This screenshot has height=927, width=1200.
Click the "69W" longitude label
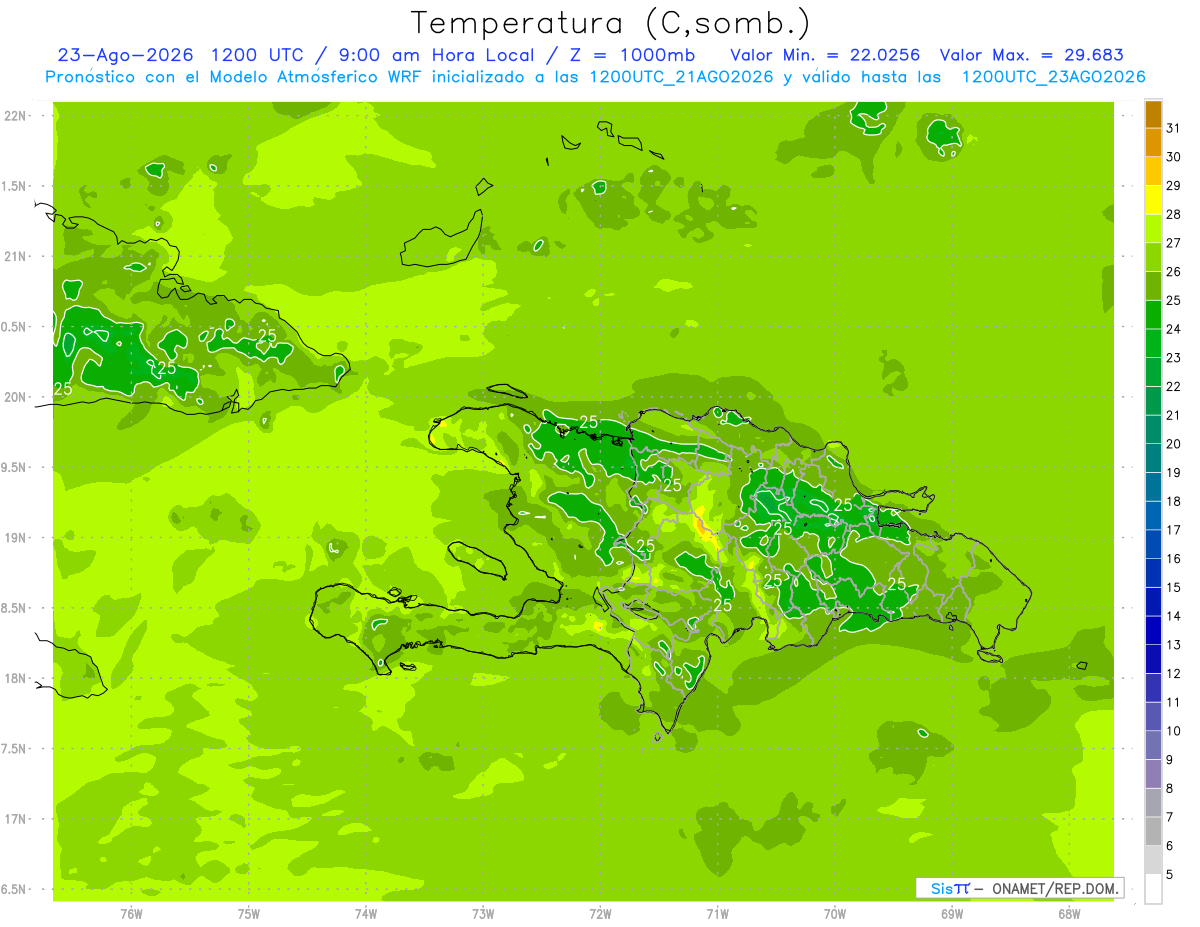tap(952, 913)
